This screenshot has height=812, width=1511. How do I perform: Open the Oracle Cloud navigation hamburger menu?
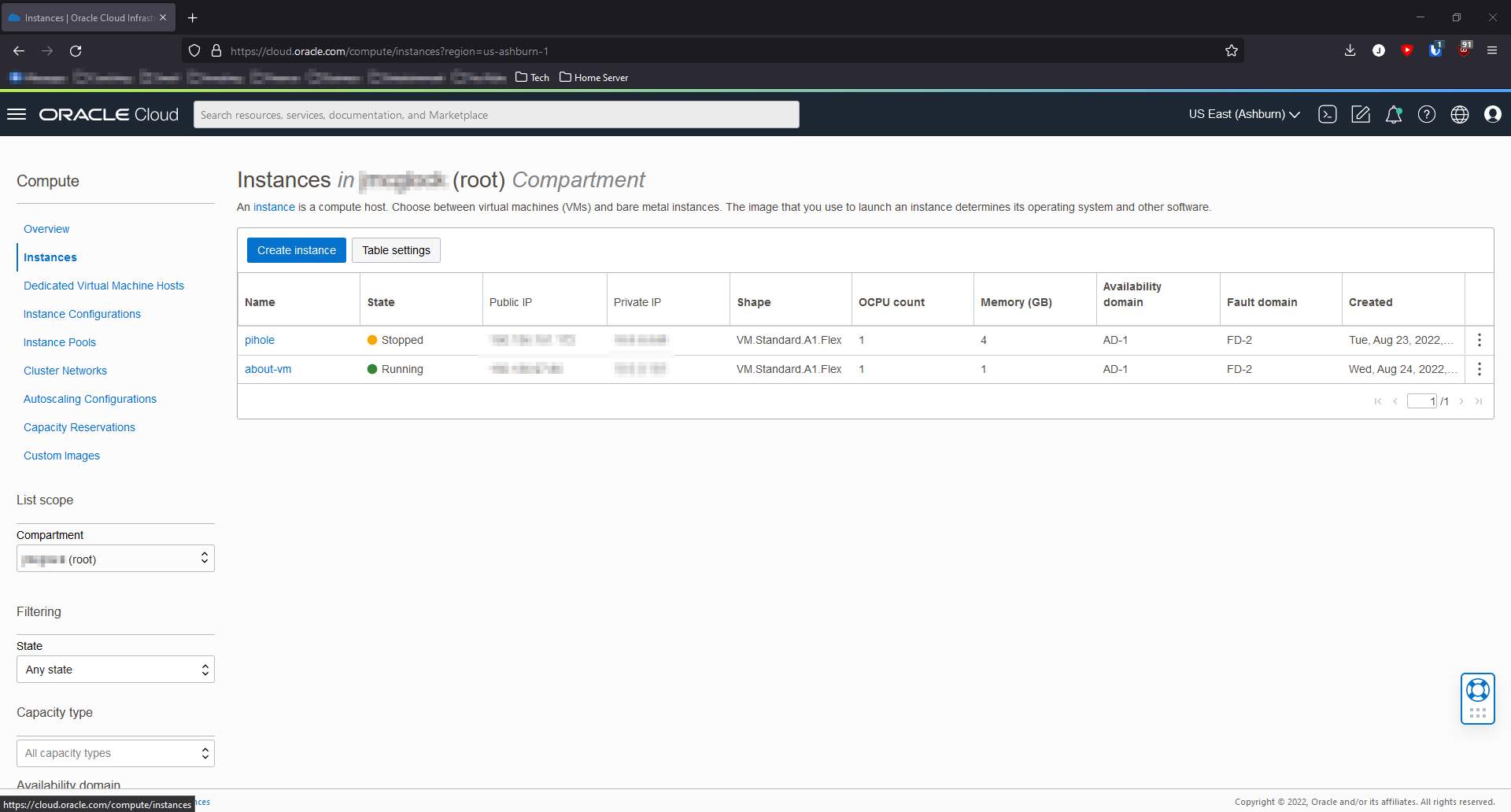click(x=16, y=114)
